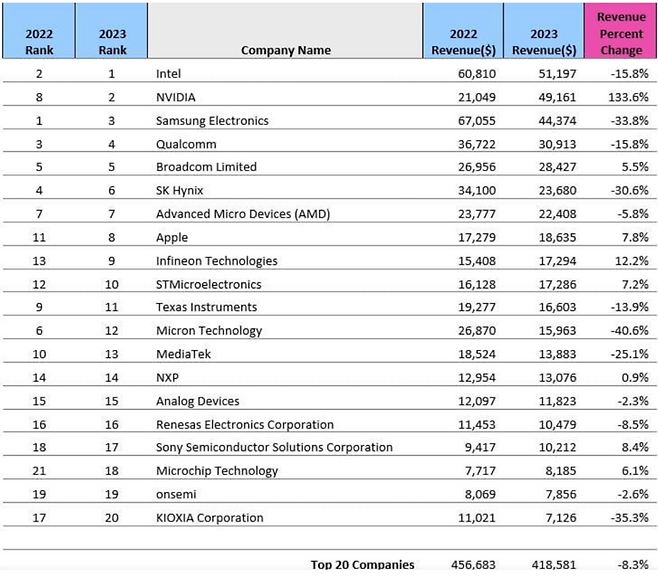Viewport: 658px width, 579px height.
Task: Click the 2023 Rank header cell
Action: (x=112, y=42)
